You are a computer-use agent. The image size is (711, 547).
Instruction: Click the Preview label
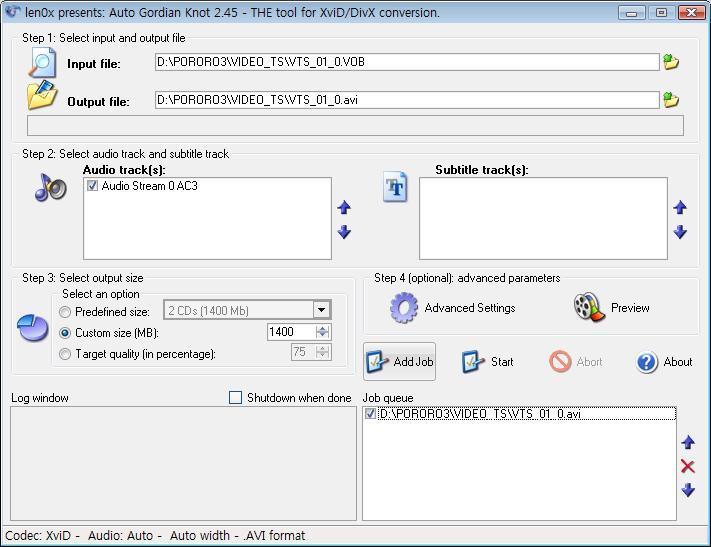(630, 308)
